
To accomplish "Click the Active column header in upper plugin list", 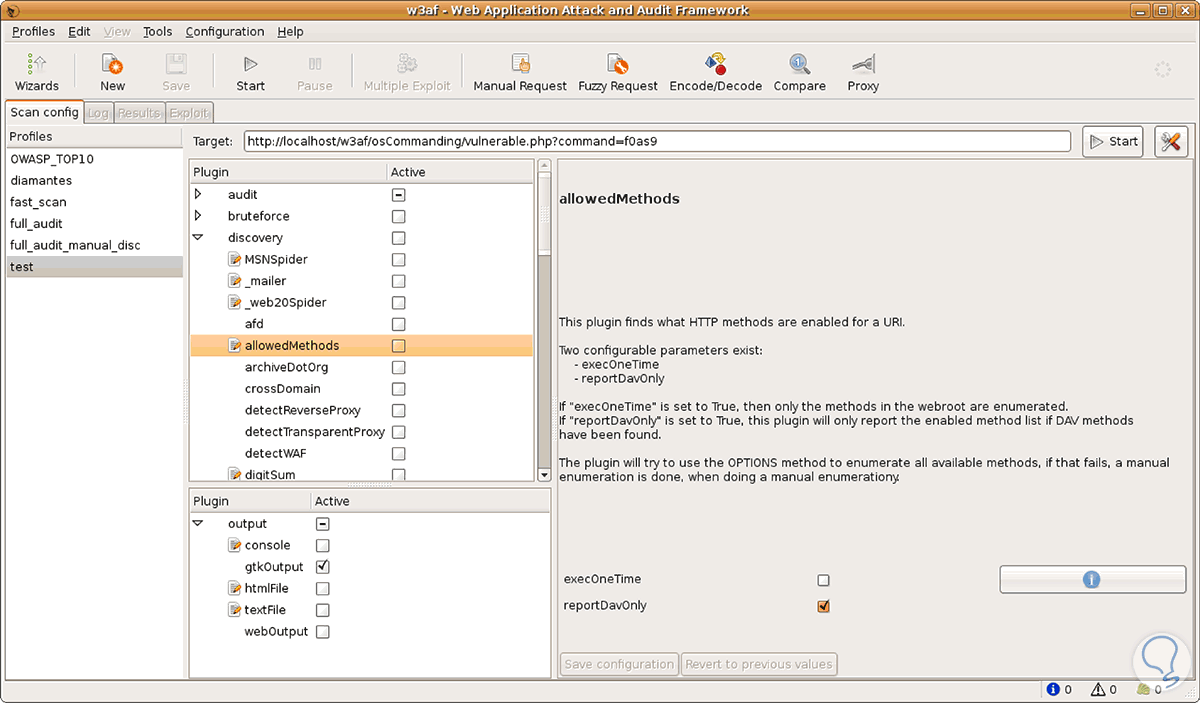I will coord(460,172).
